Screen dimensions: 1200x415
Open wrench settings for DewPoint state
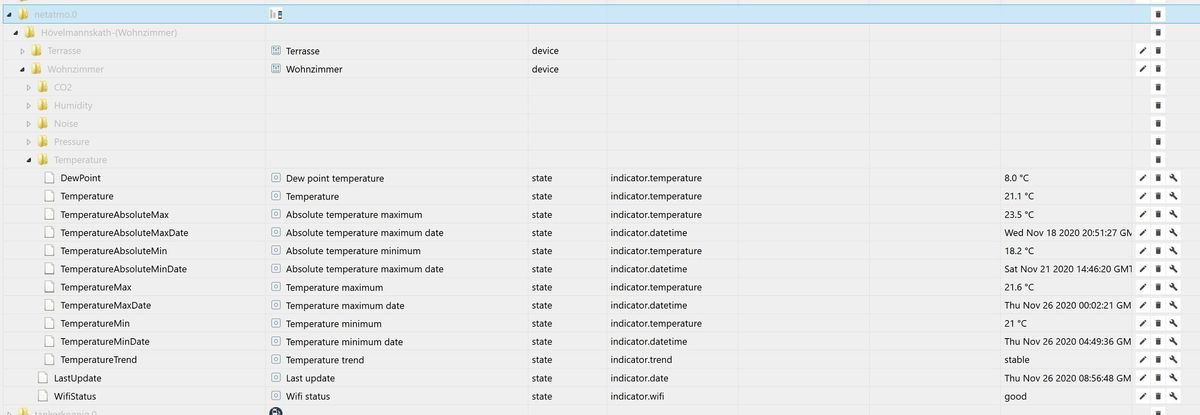pyautogui.click(x=1174, y=178)
